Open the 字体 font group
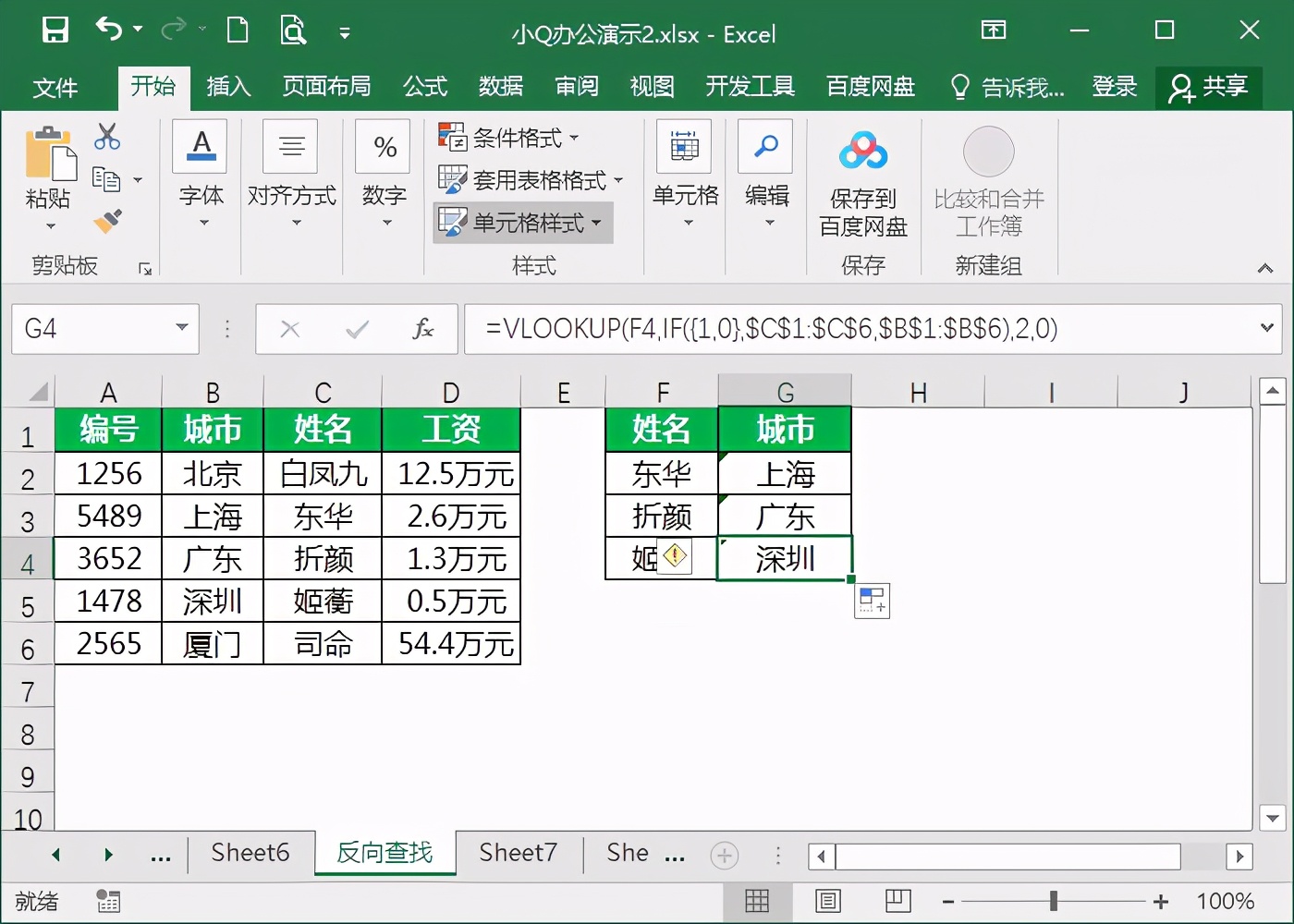1294x924 pixels. [x=201, y=176]
